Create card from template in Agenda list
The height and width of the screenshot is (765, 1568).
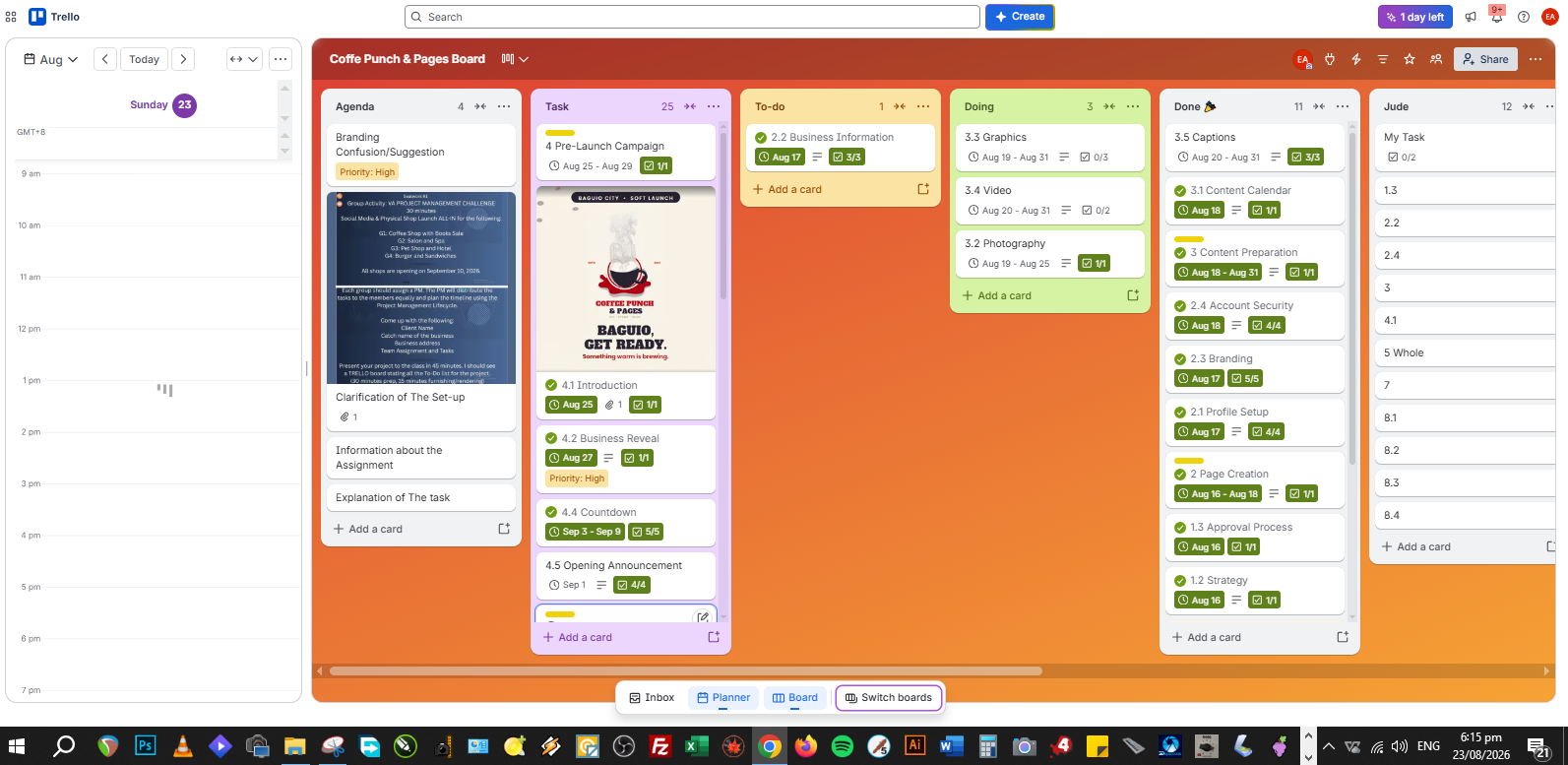pyautogui.click(x=504, y=529)
